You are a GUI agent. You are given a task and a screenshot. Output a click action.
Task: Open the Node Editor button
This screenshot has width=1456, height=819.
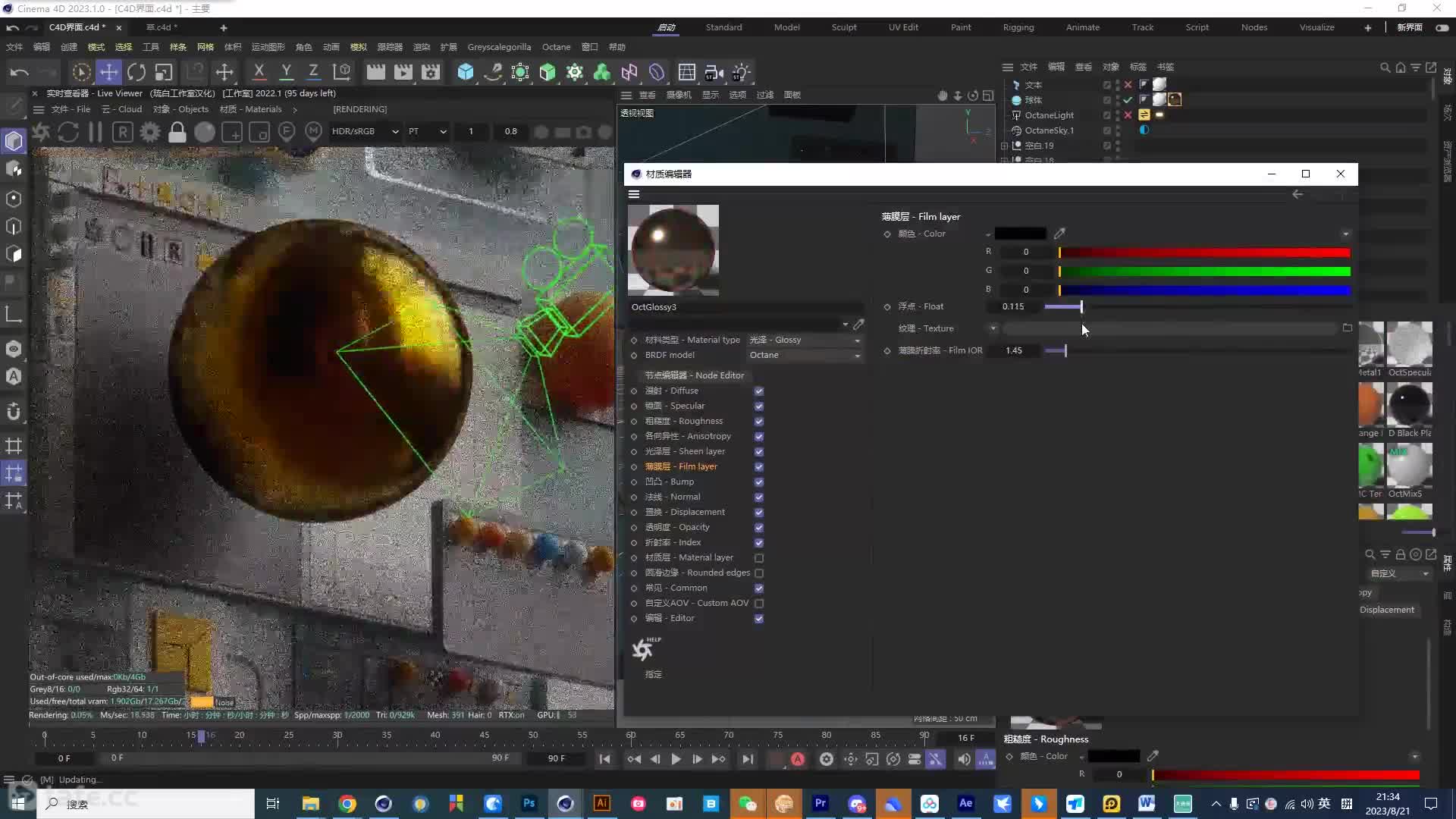pyautogui.click(x=694, y=375)
